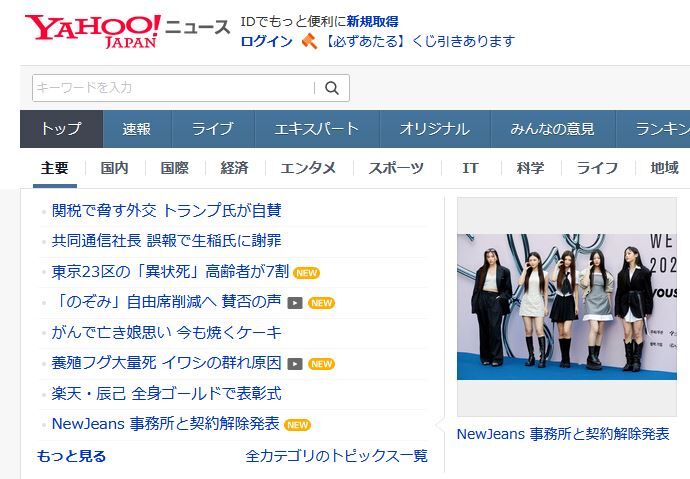The image size is (690, 479).
Task: Open the エキスパート tab
Action: (x=317, y=129)
